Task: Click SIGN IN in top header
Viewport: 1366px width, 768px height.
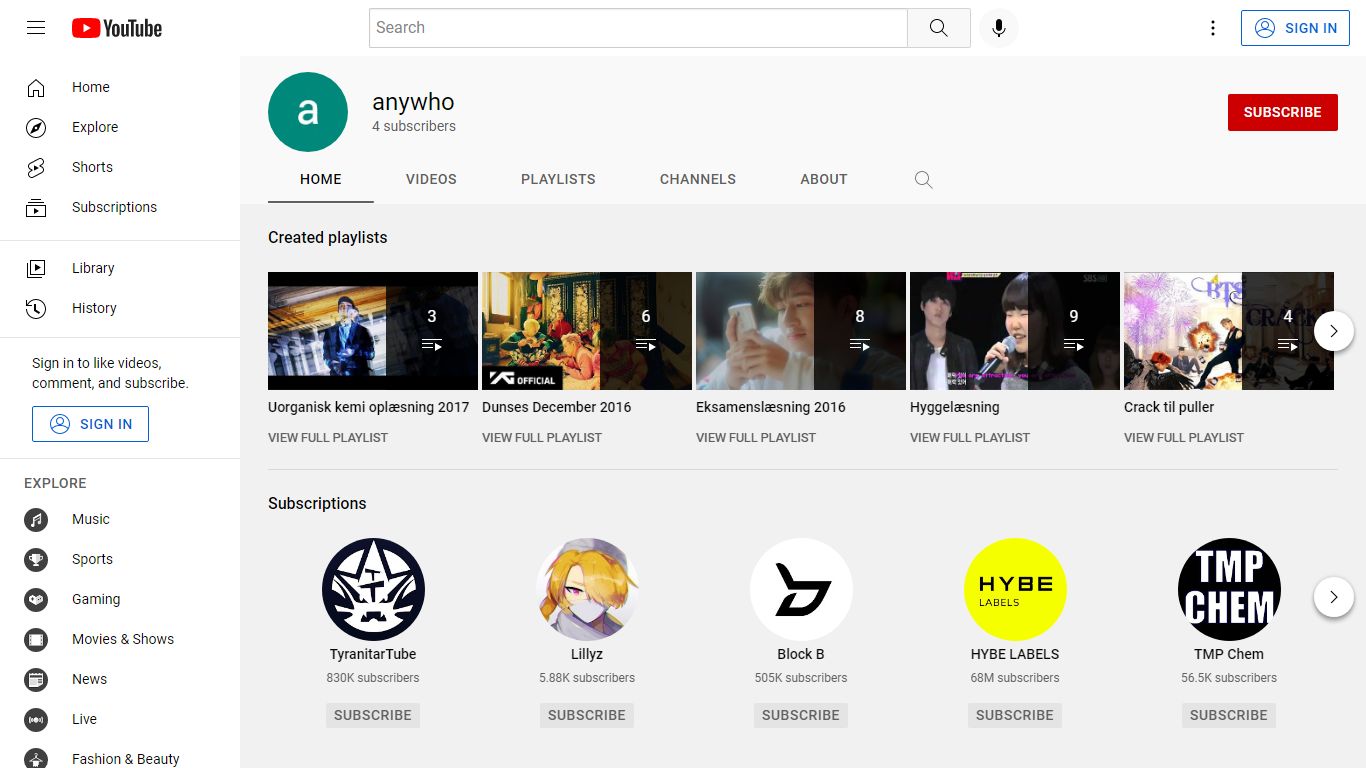Action: pyautogui.click(x=1296, y=28)
